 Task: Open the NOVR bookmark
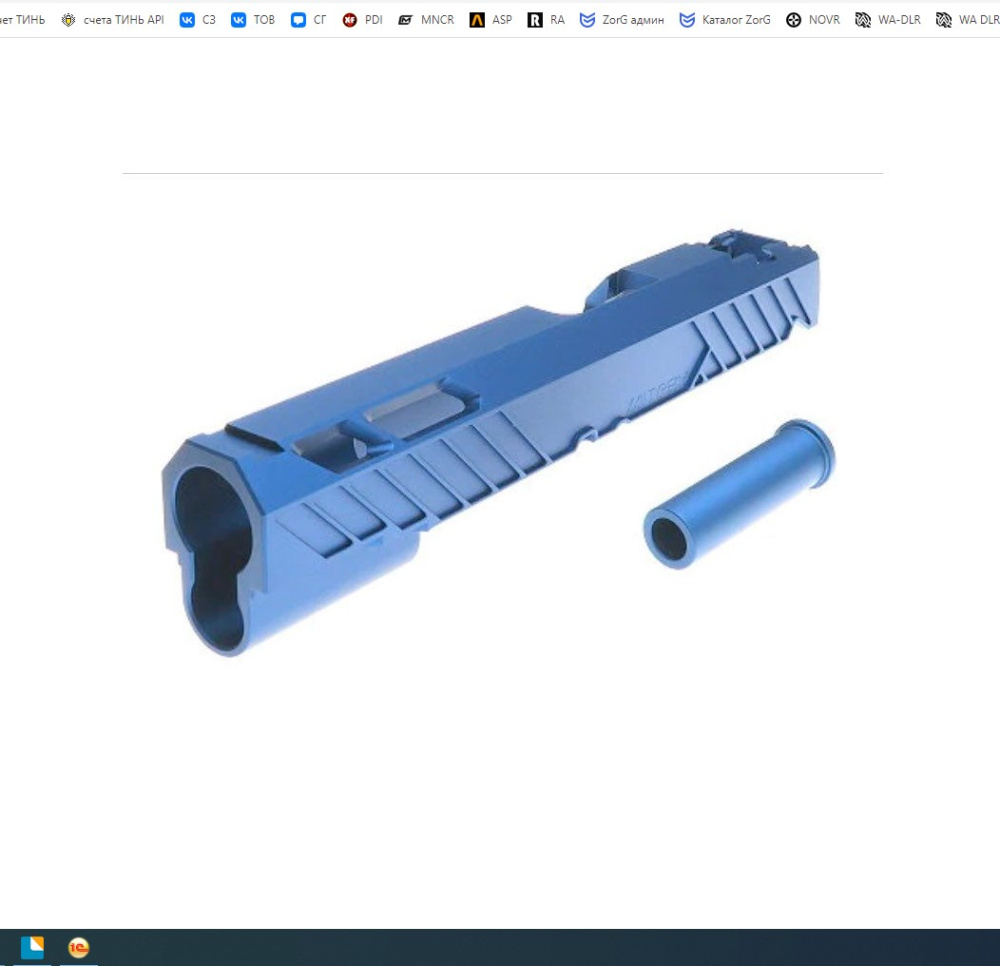pyautogui.click(x=812, y=20)
